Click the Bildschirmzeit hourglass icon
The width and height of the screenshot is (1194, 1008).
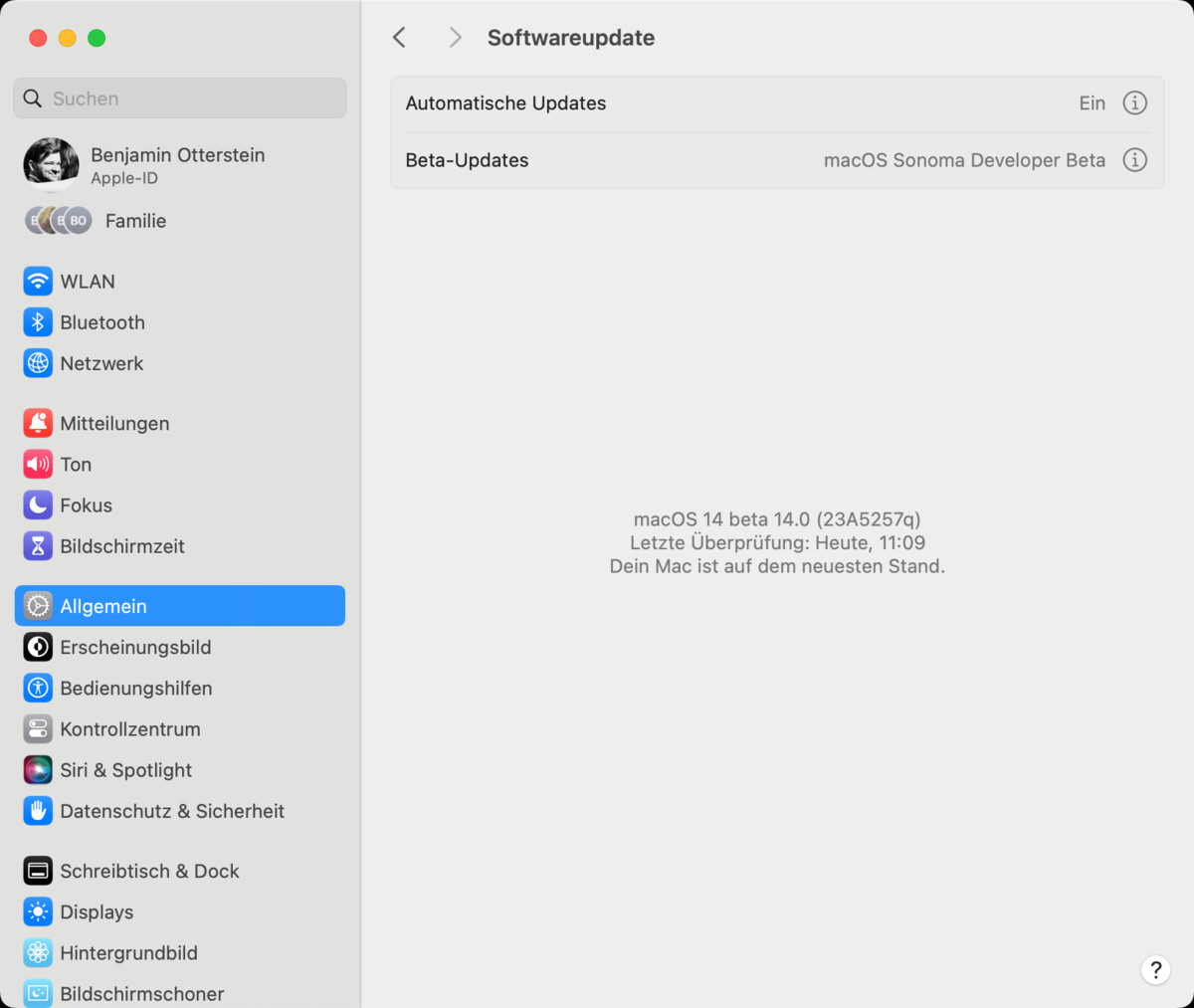click(37, 545)
